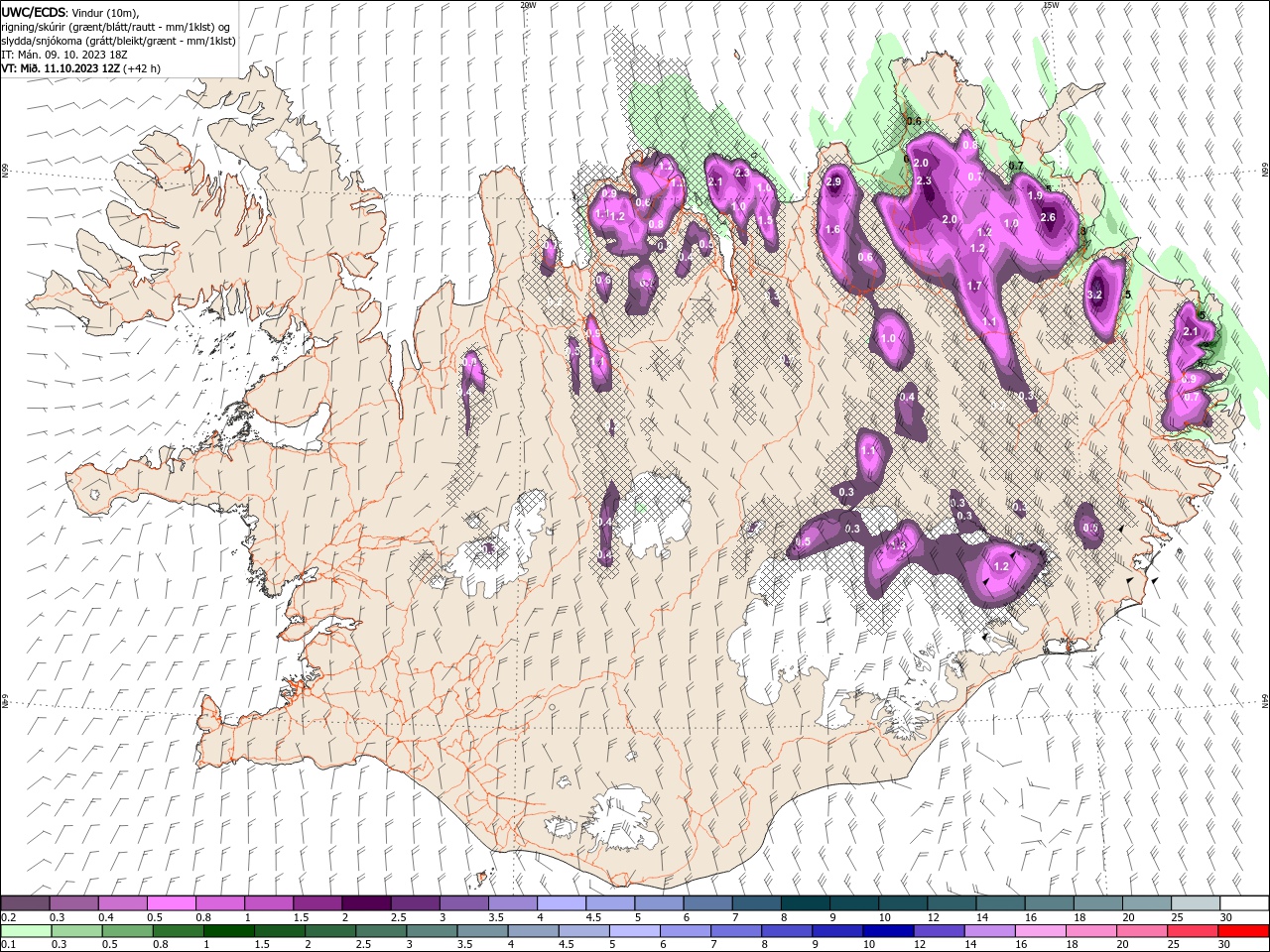The height and width of the screenshot is (952, 1270).
Task: Click the snow legend swatch between 0.2 and 0.3
Action: click(25, 903)
